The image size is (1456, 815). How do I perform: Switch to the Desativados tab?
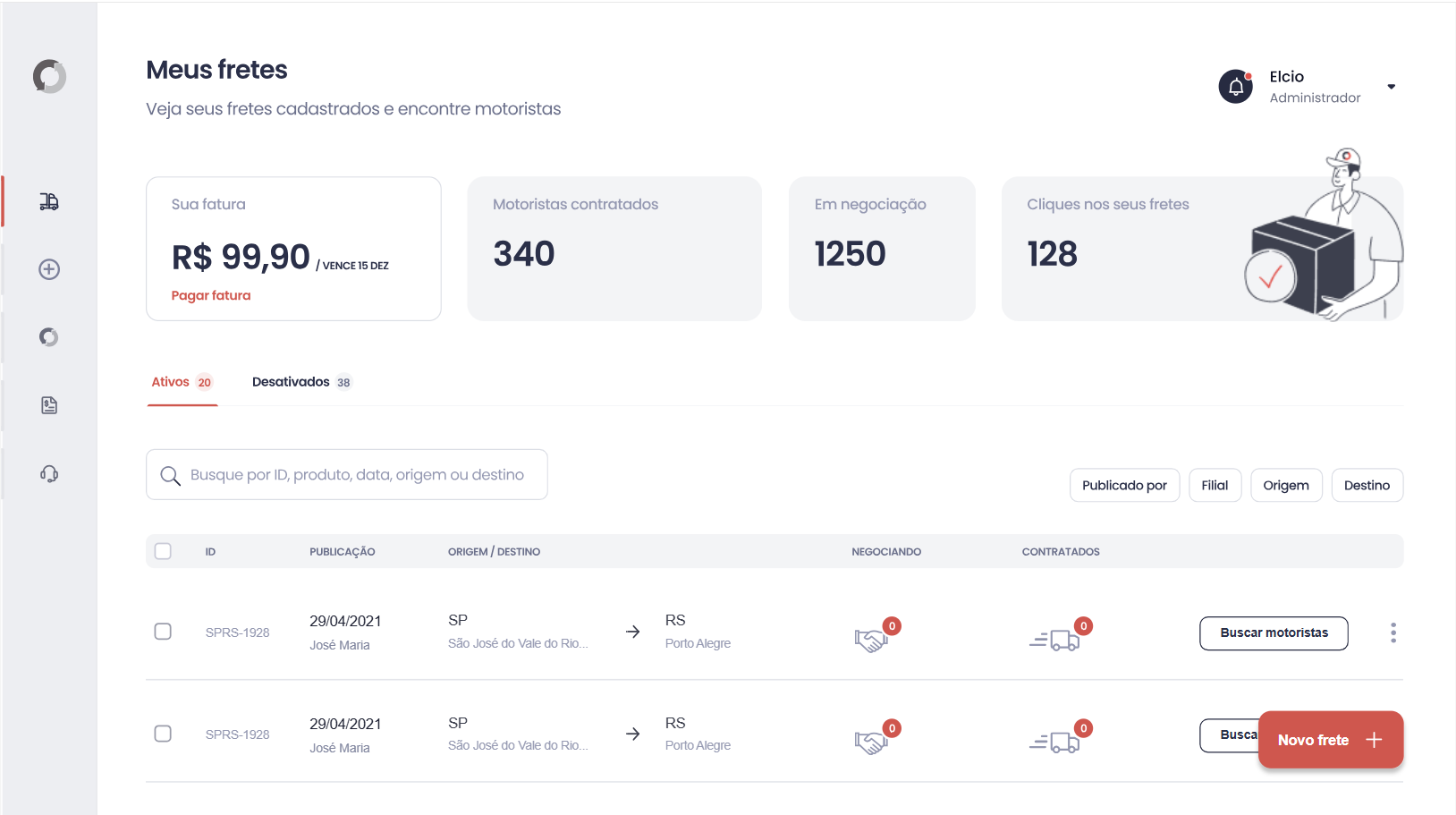301,382
